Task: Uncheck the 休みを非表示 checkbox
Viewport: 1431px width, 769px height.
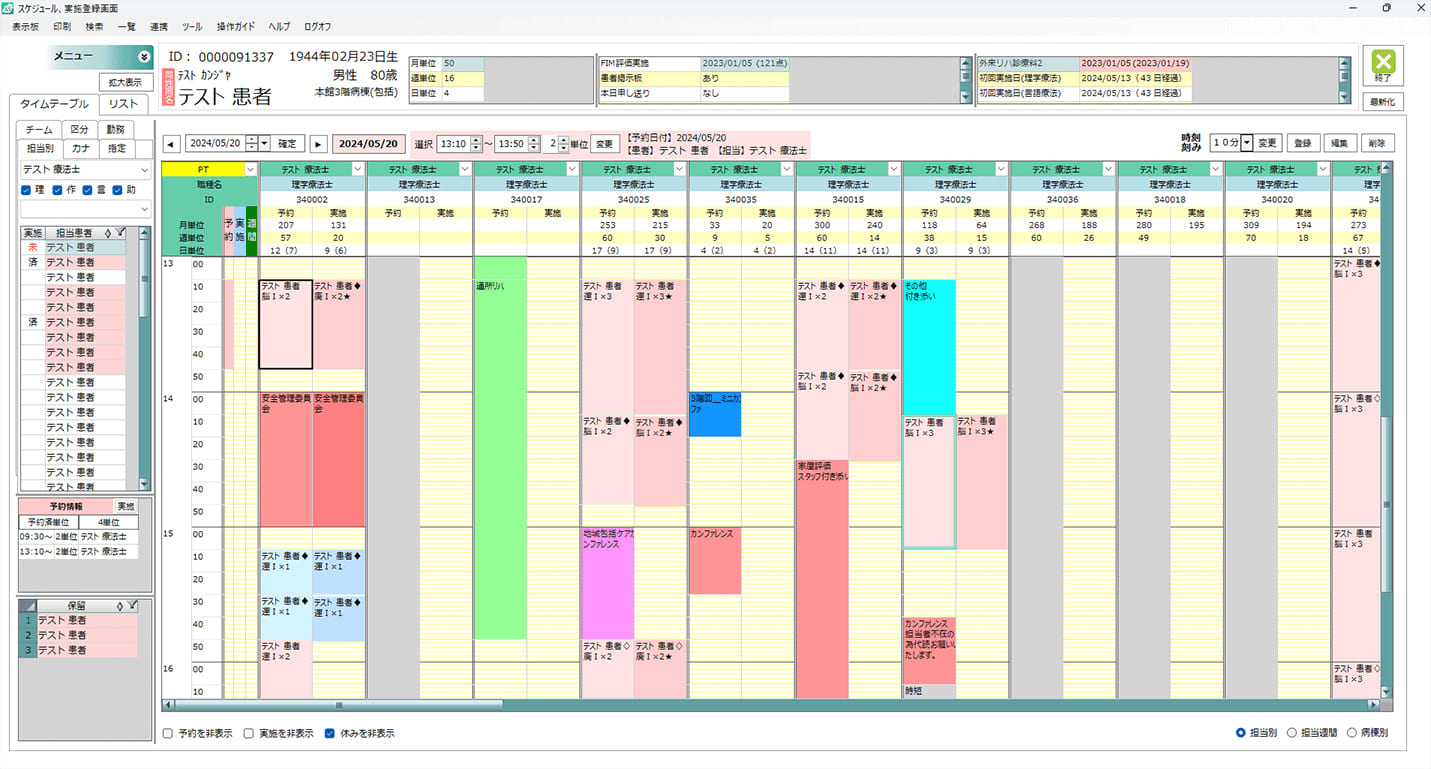Action: 329,733
